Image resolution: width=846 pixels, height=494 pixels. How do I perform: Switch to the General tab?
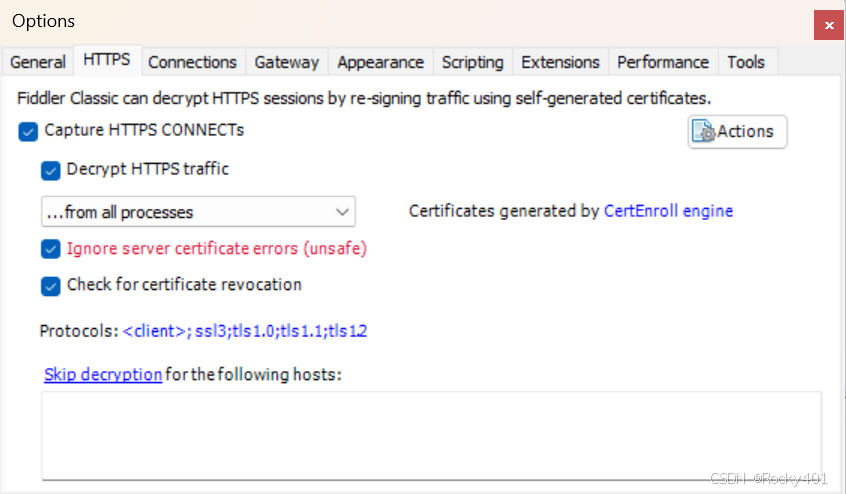click(38, 62)
